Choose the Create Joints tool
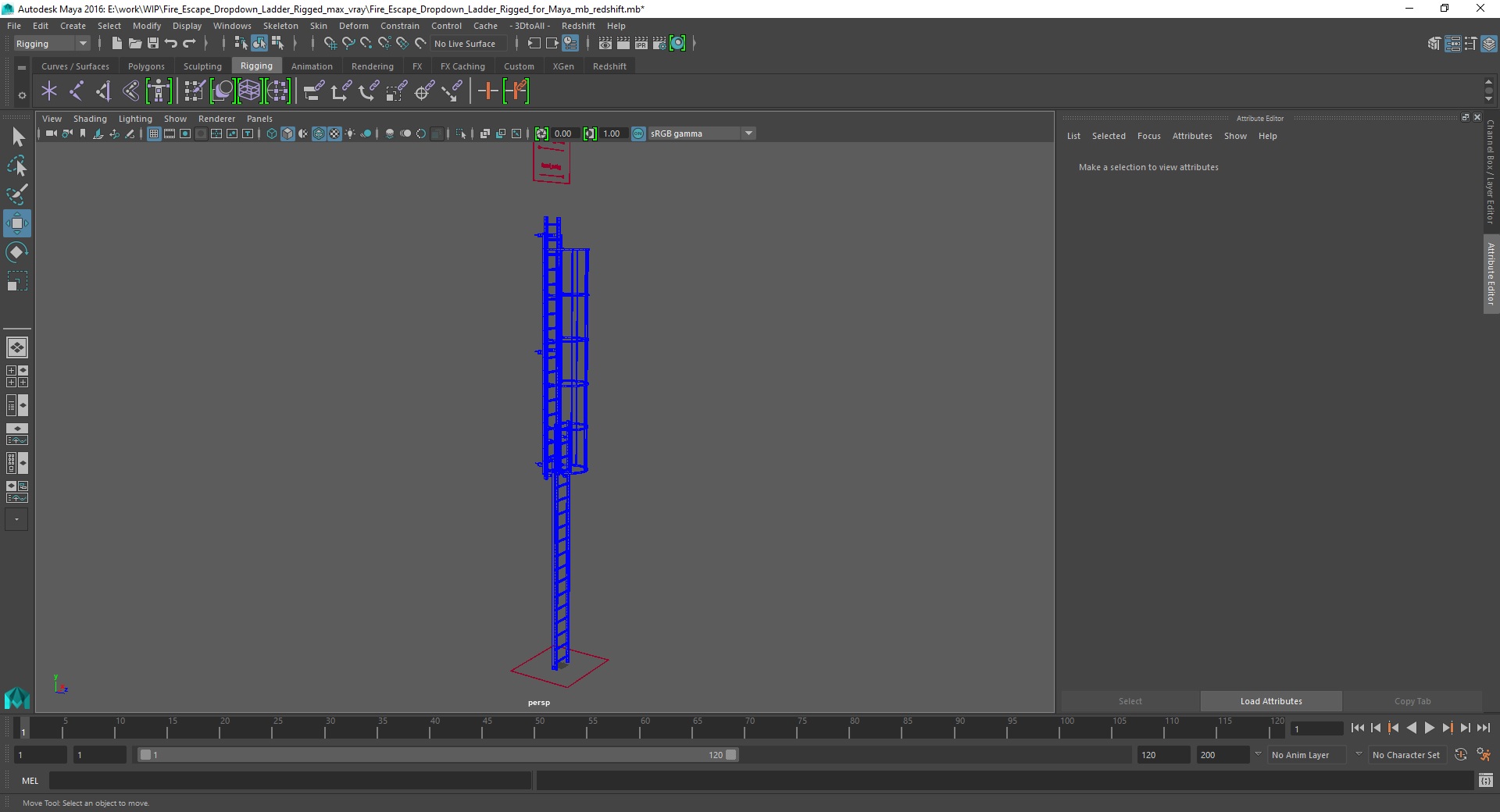The width and height of the screenshot is (1500, 812). (77, 91)
